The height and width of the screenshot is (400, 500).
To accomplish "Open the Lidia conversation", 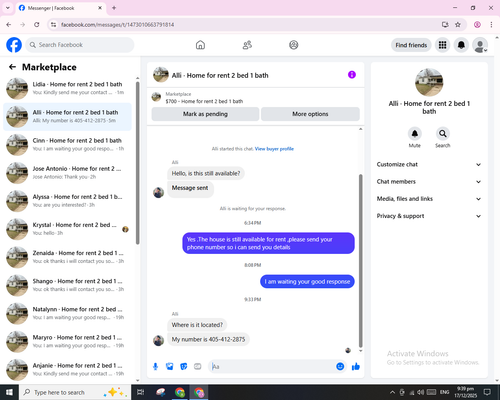I will (x=67, y=88).
